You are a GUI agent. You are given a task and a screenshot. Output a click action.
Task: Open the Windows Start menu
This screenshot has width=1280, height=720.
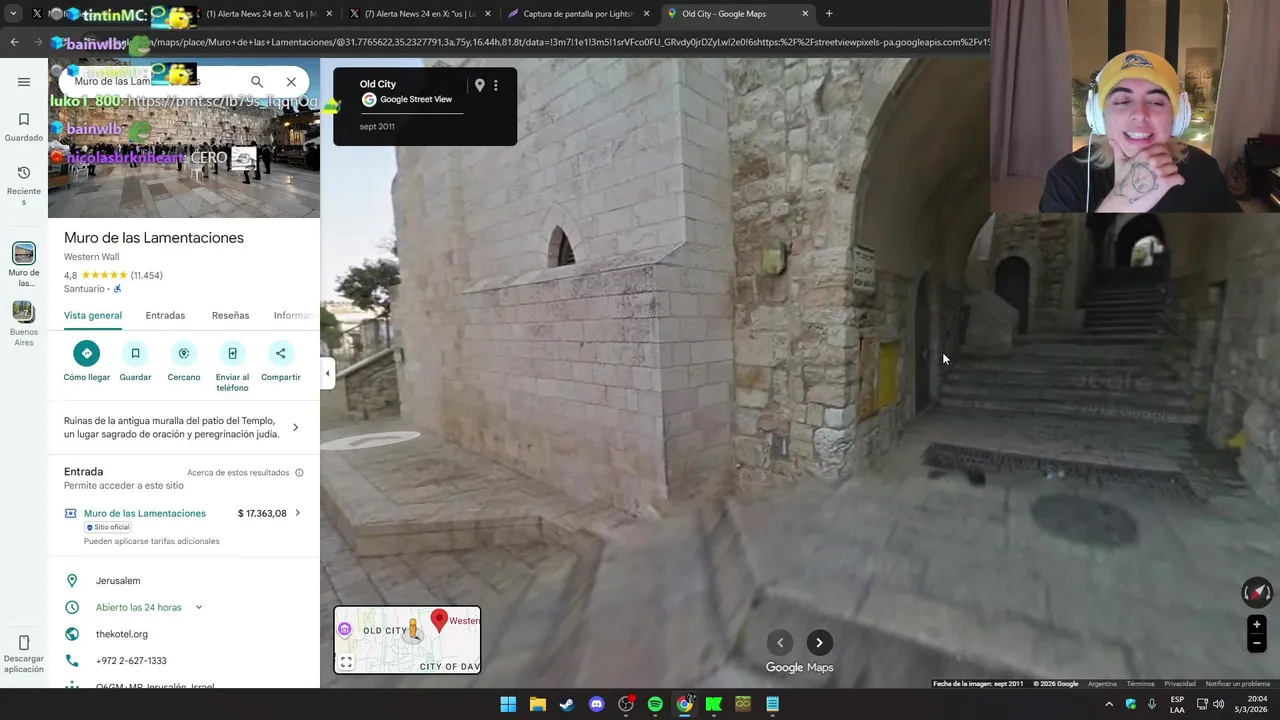click(508, 704)
